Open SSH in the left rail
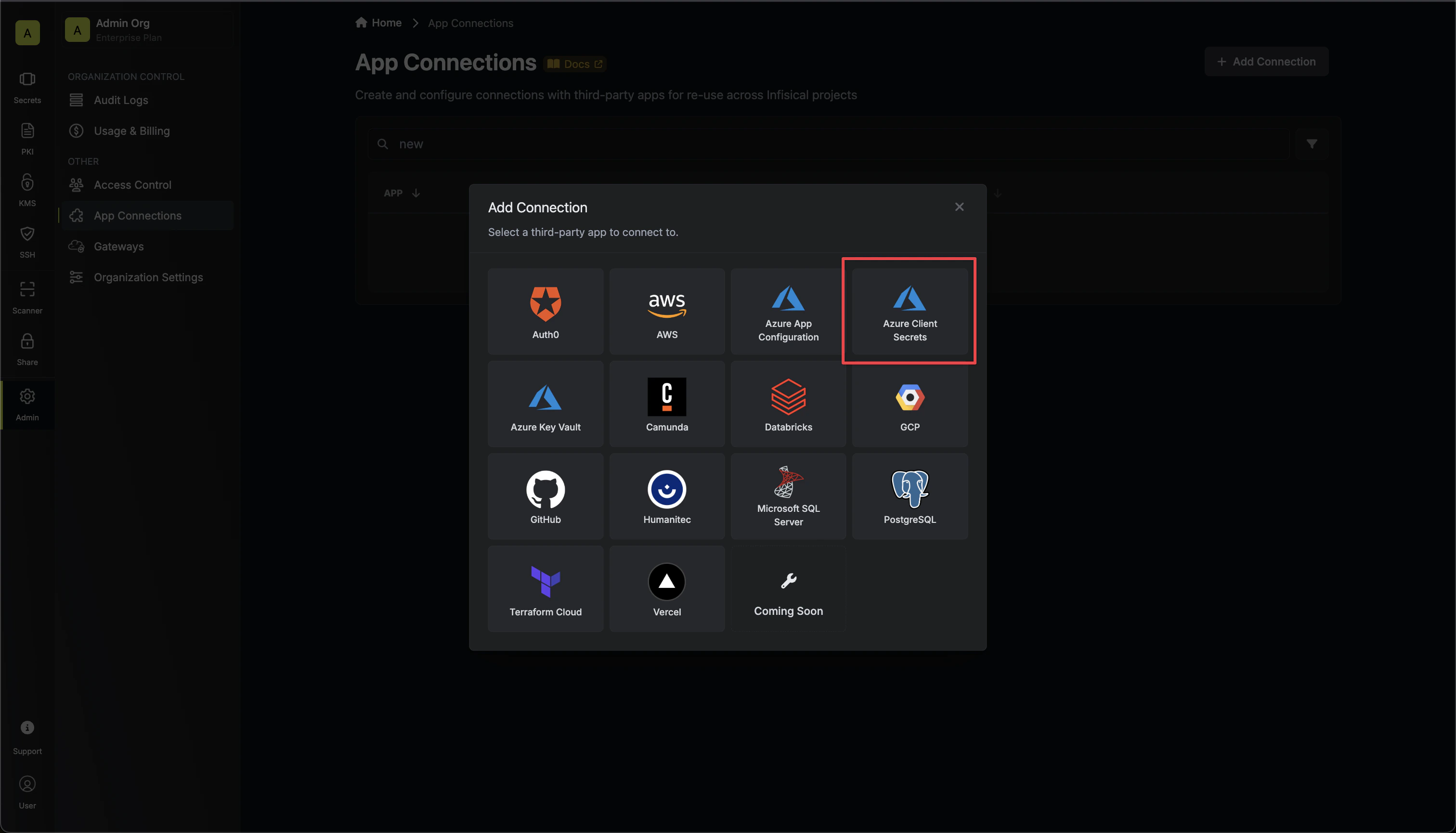 click(27, 242)
